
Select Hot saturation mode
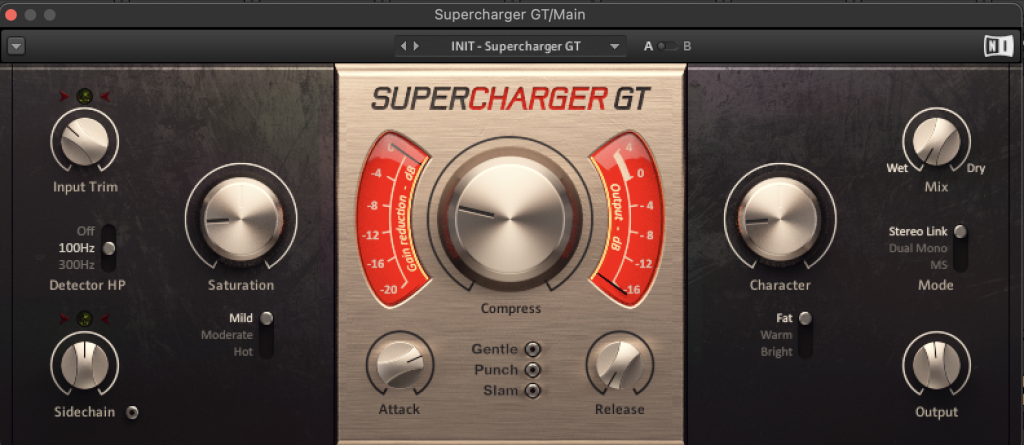click(244, 352)
